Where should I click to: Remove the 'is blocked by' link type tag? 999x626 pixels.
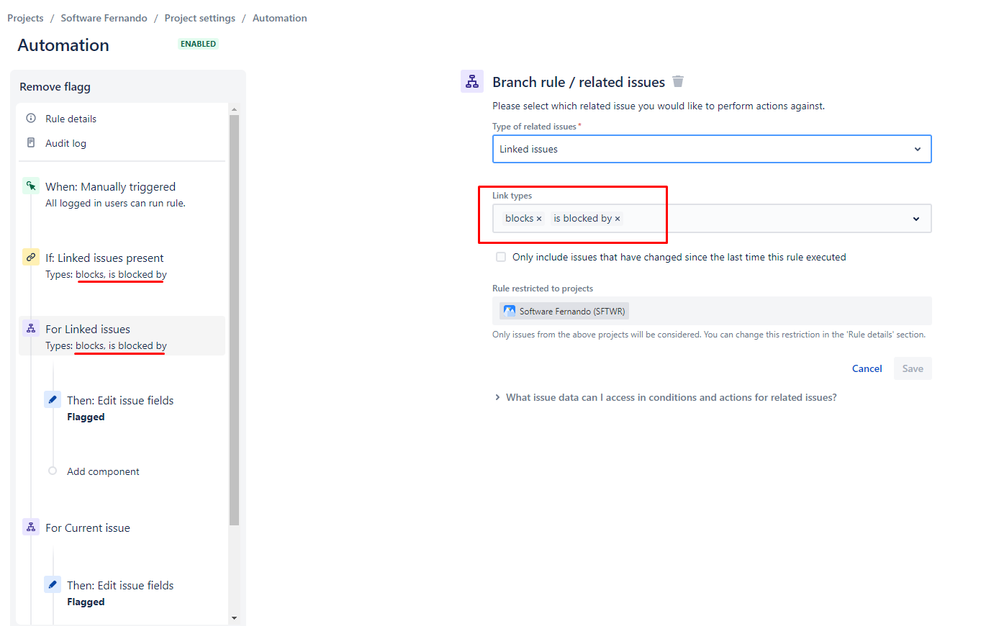pyautogui.click(x=617, y=218)
